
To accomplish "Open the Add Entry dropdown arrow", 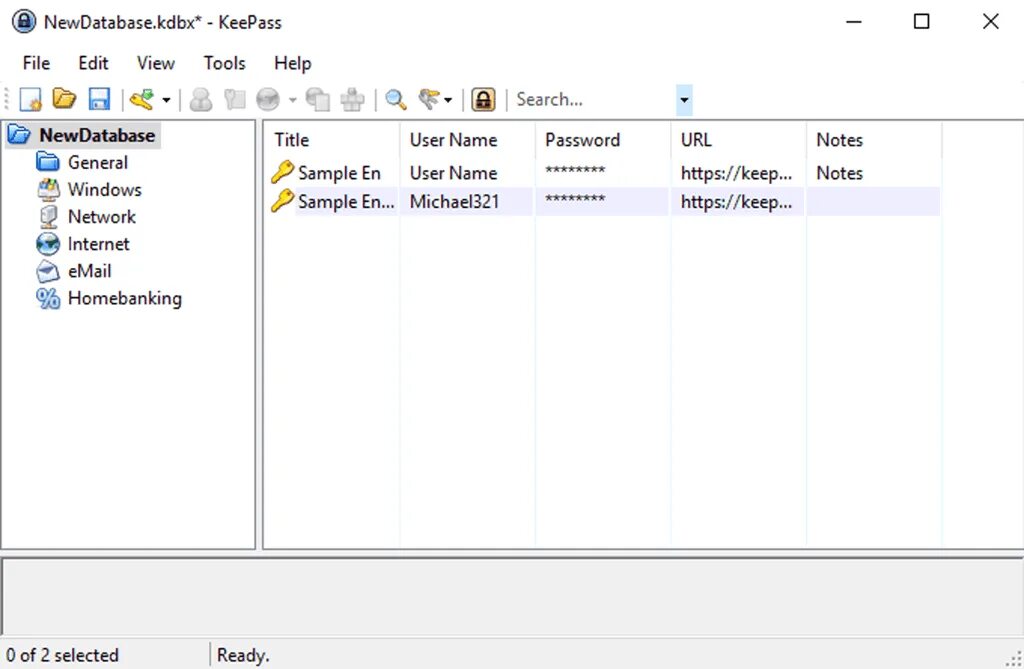I will pos(166,100).
